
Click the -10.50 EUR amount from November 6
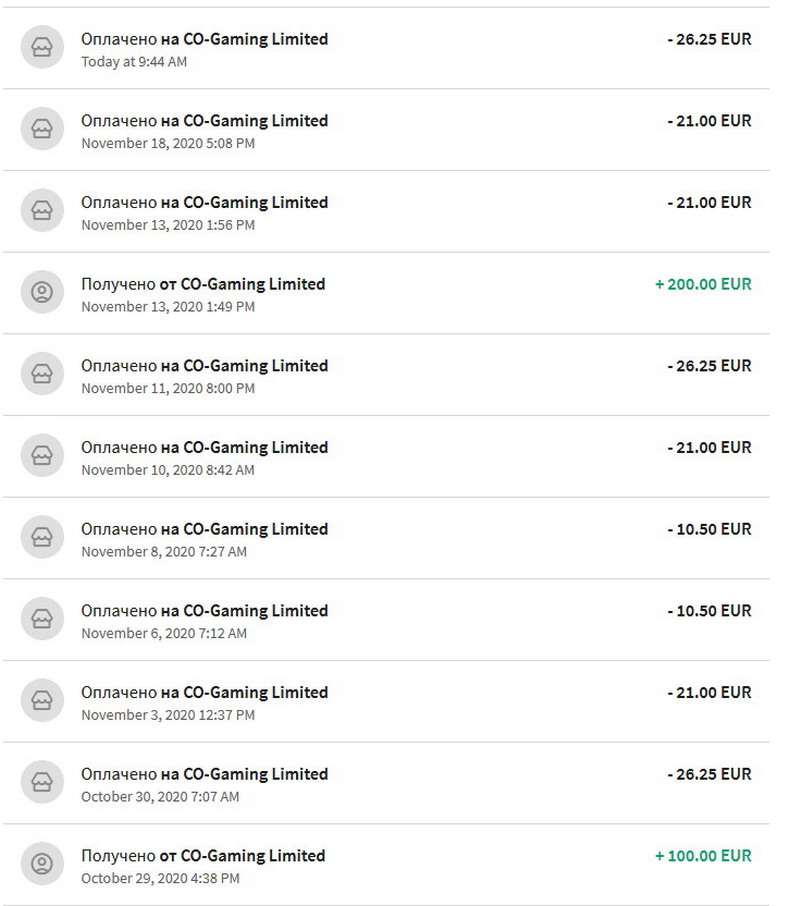(709, 611)
